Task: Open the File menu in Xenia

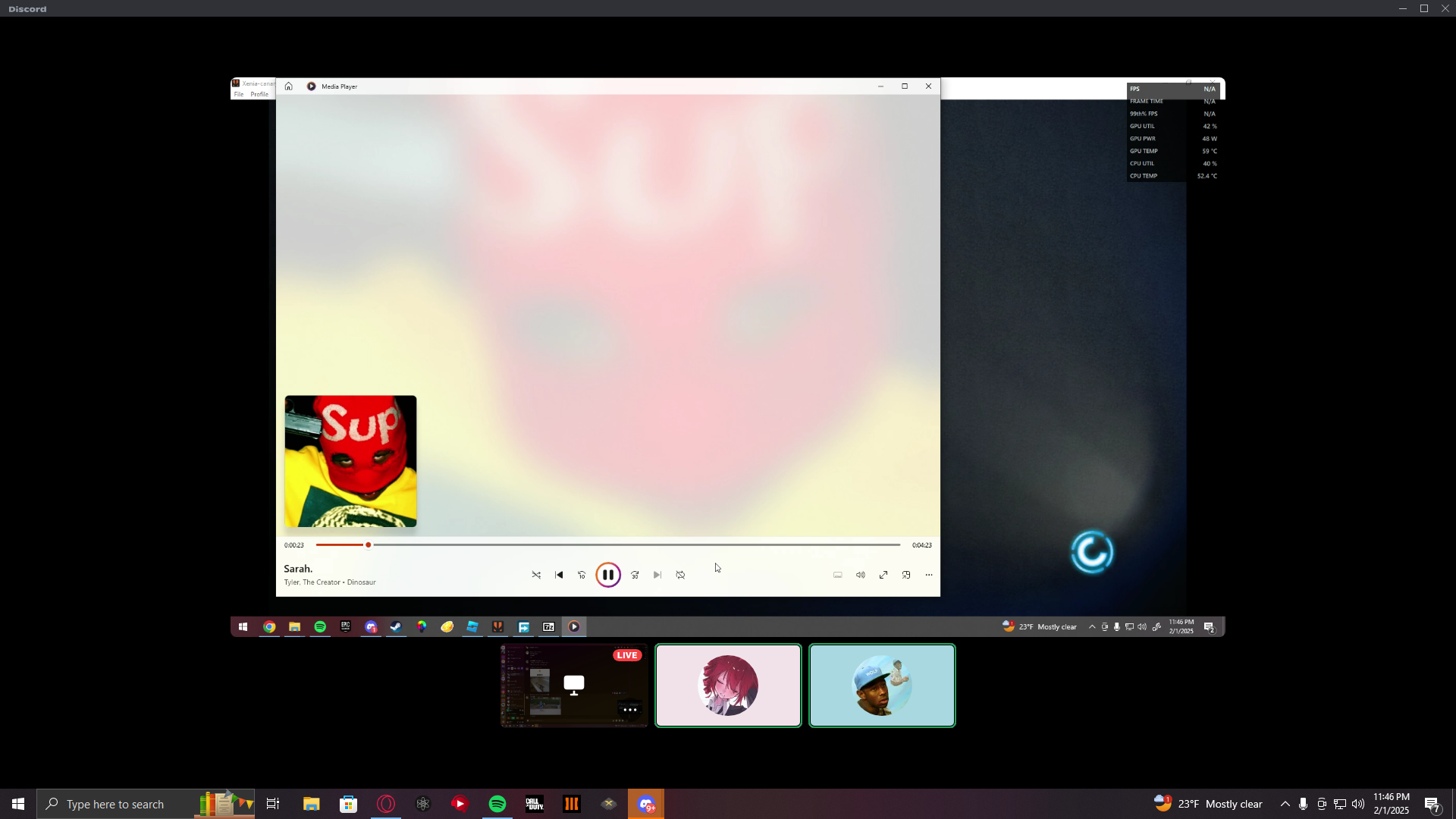Action: point(239,95)
